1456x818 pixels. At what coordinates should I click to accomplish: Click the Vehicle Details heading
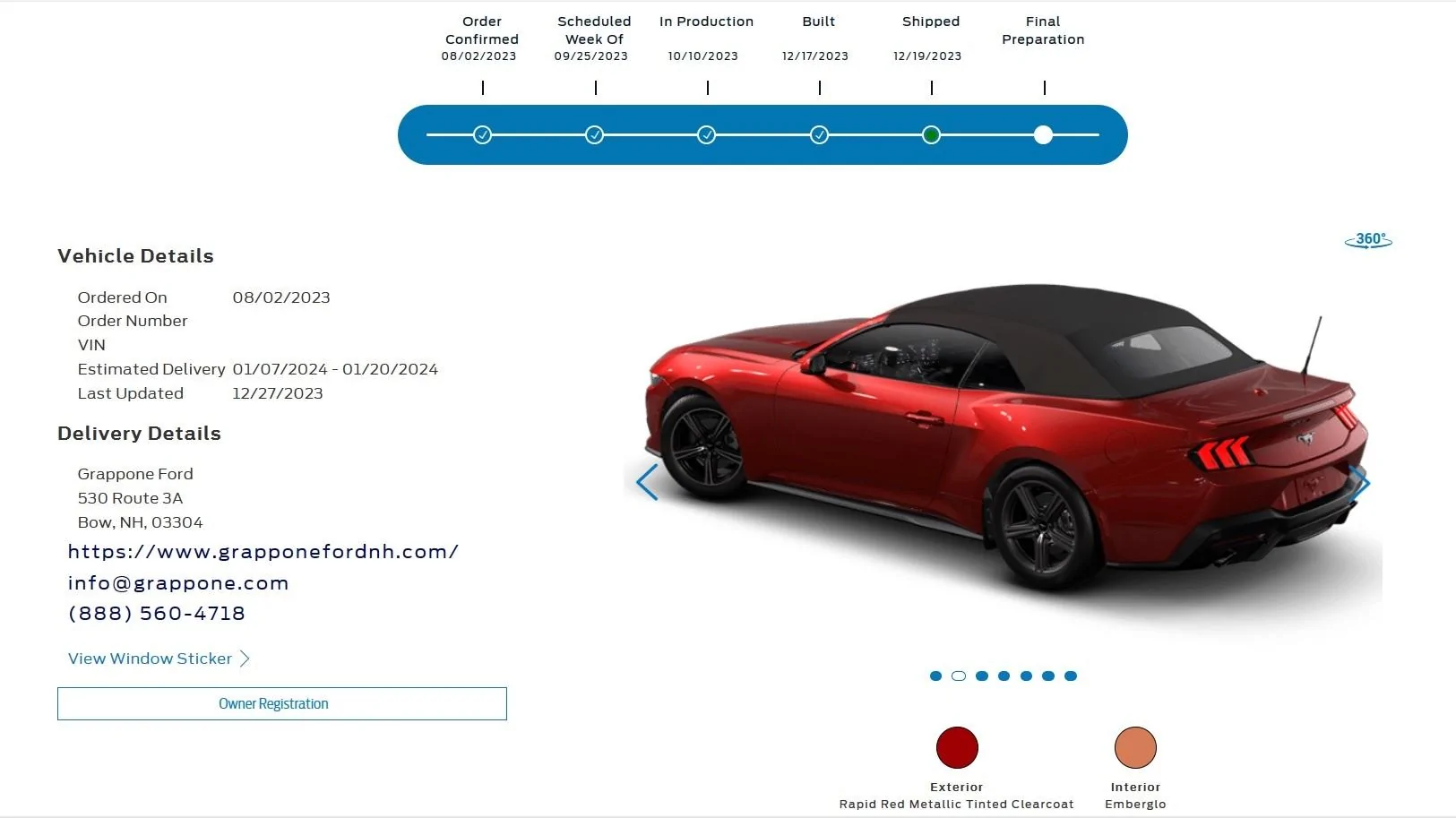[x=135, y=256]
